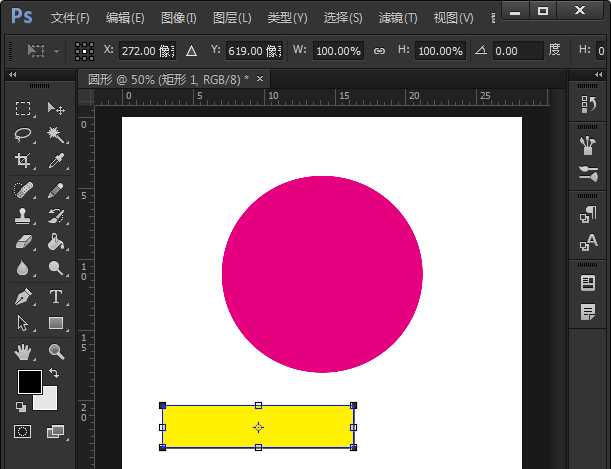
Task: Choose the Crop tool
Action: point(23,161)
